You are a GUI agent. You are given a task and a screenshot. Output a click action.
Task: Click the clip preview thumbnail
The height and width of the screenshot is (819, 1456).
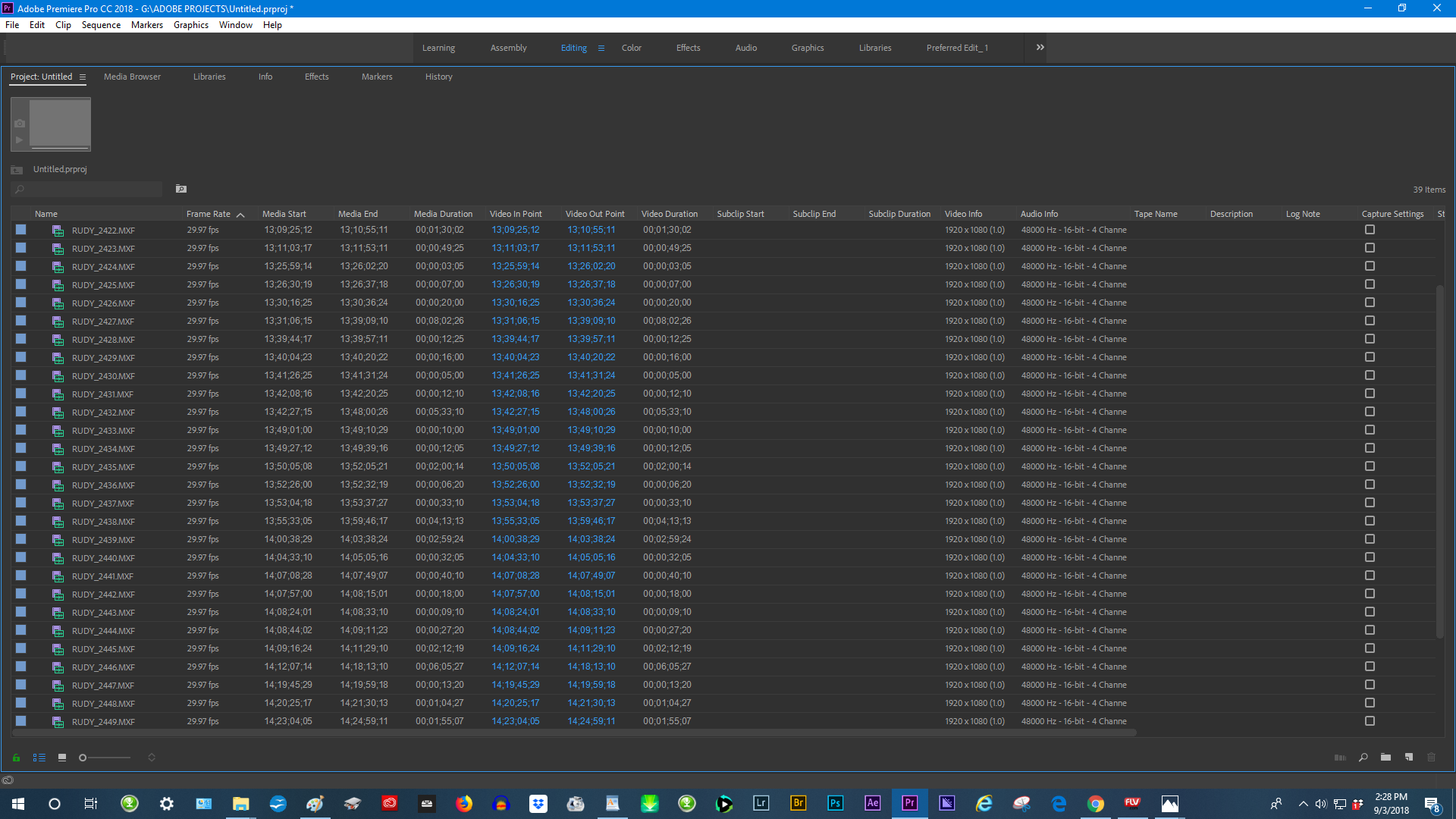[60, 124]
